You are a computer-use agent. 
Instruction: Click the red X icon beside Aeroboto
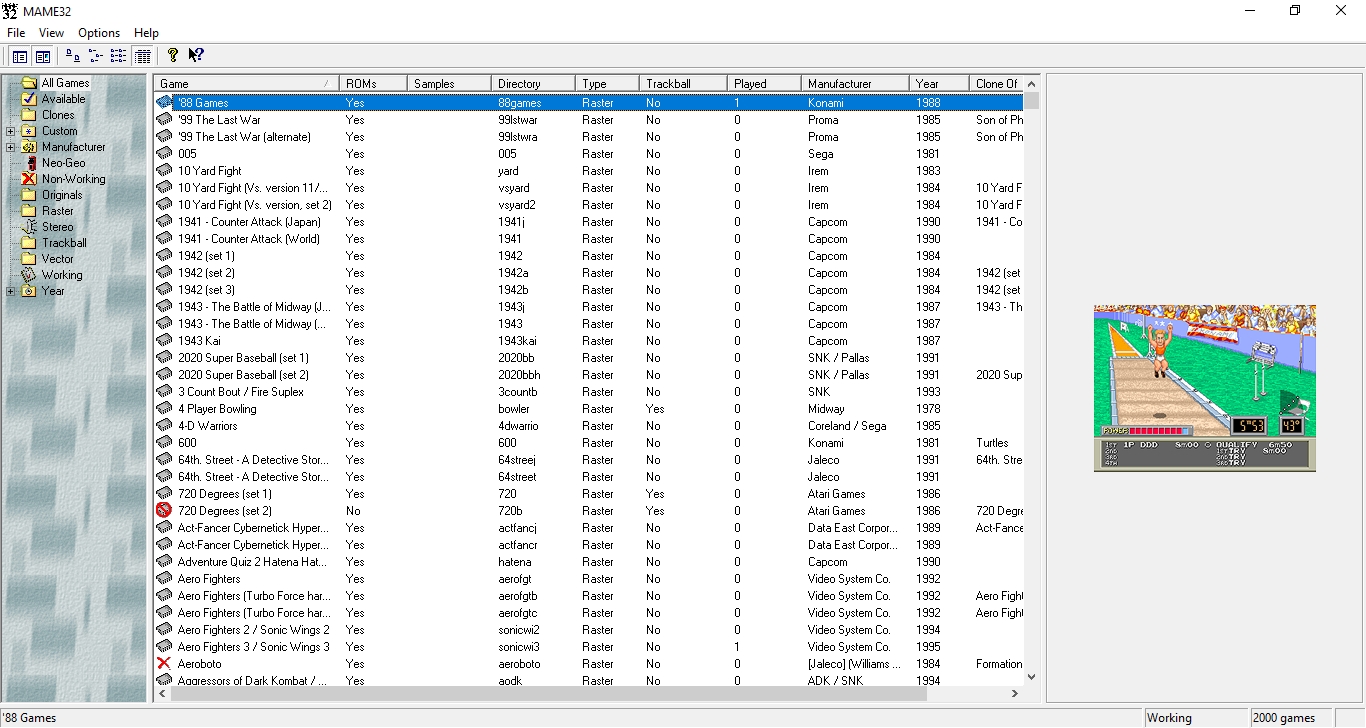(165, 663)
